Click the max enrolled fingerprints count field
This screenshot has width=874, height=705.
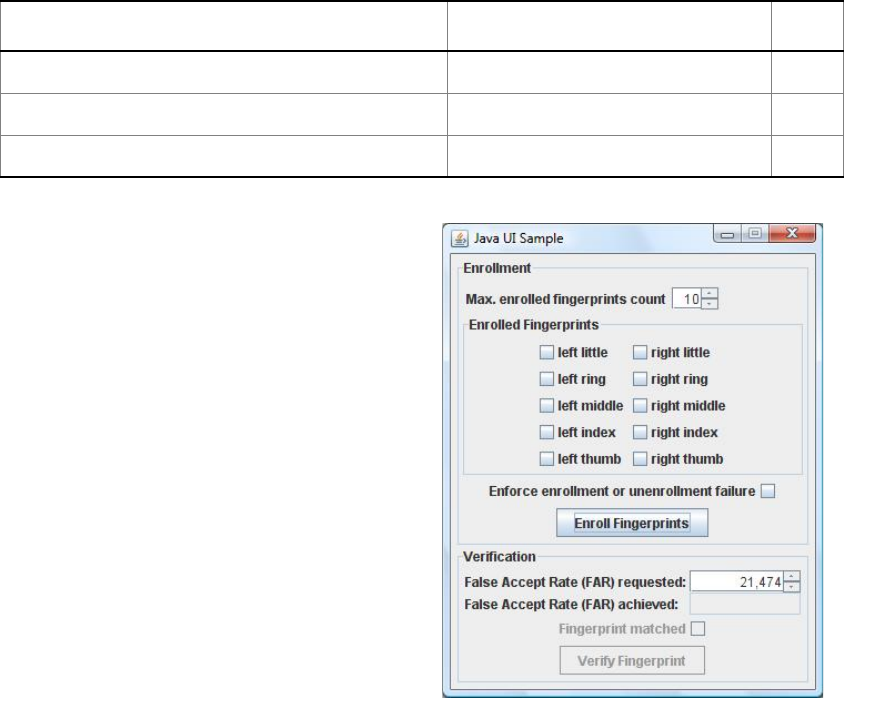click(687, 299)
